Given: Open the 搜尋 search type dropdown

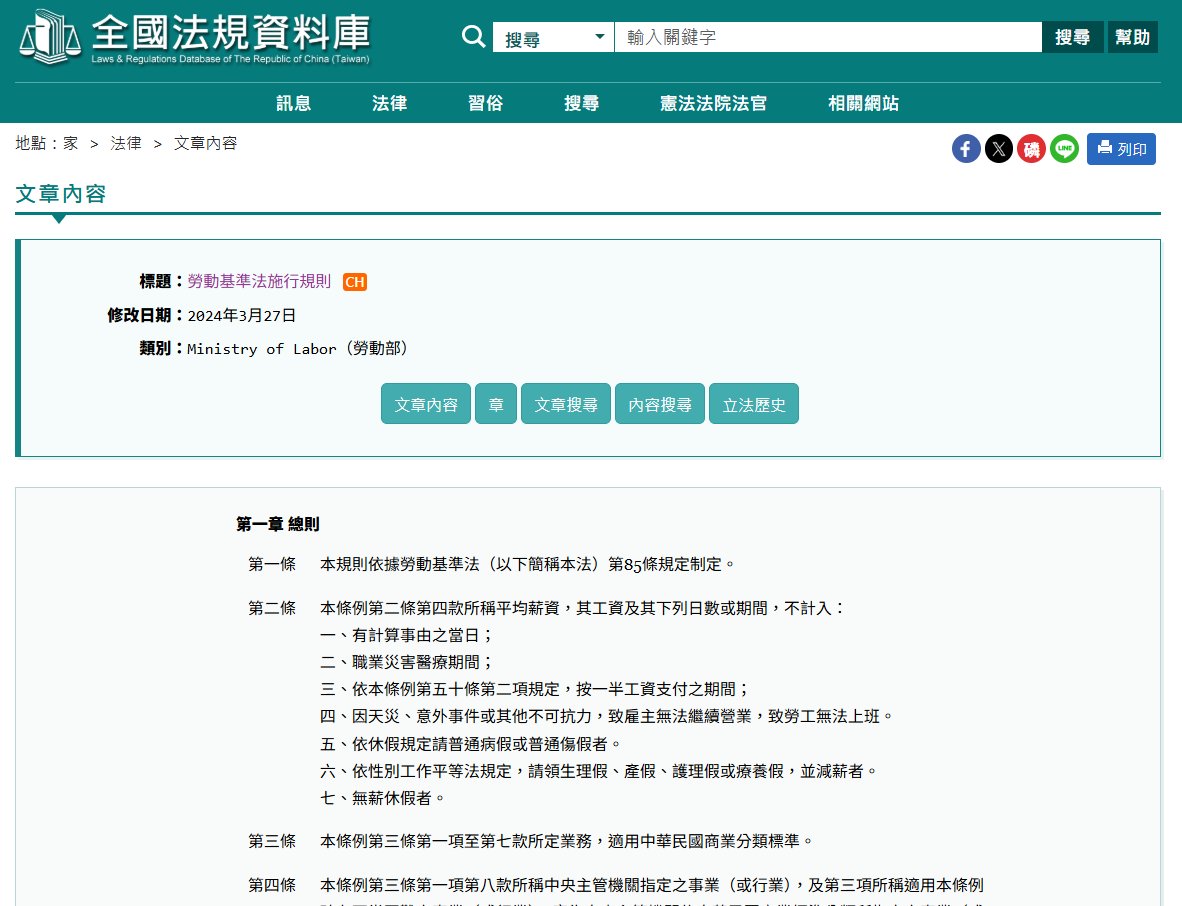Looking at the screenshot, I should pos(553,38).
